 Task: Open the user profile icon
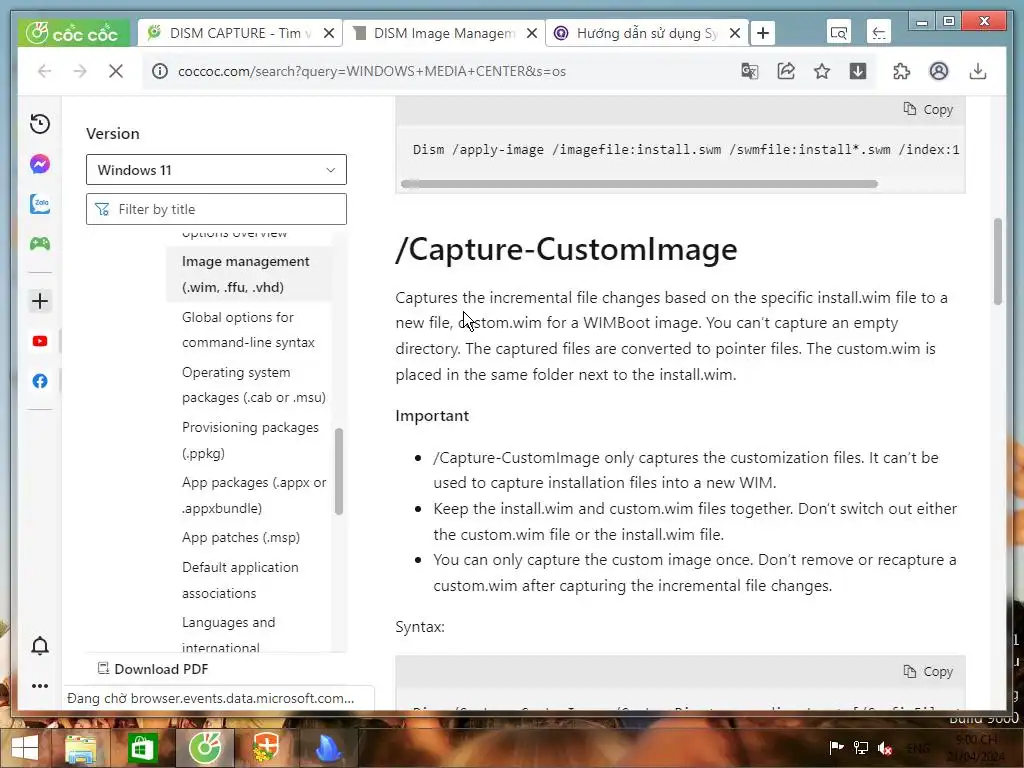pos(939,71)
